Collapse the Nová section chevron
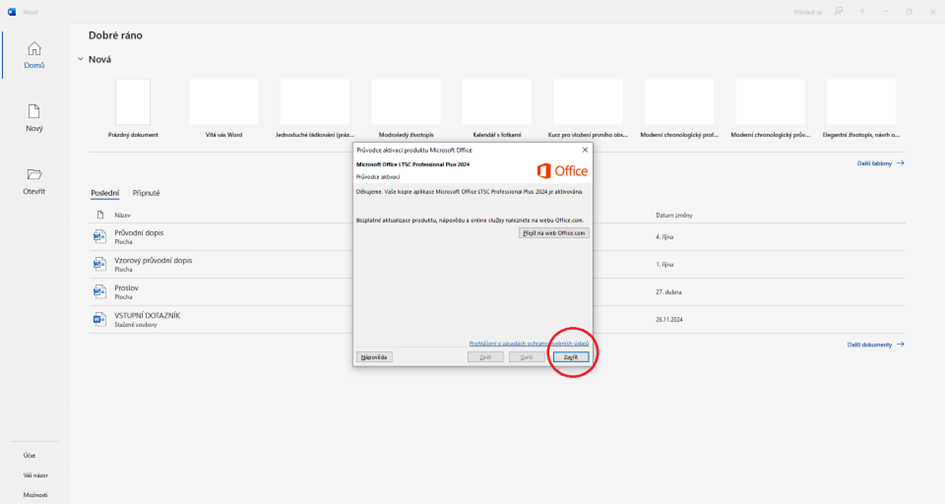 80,59
